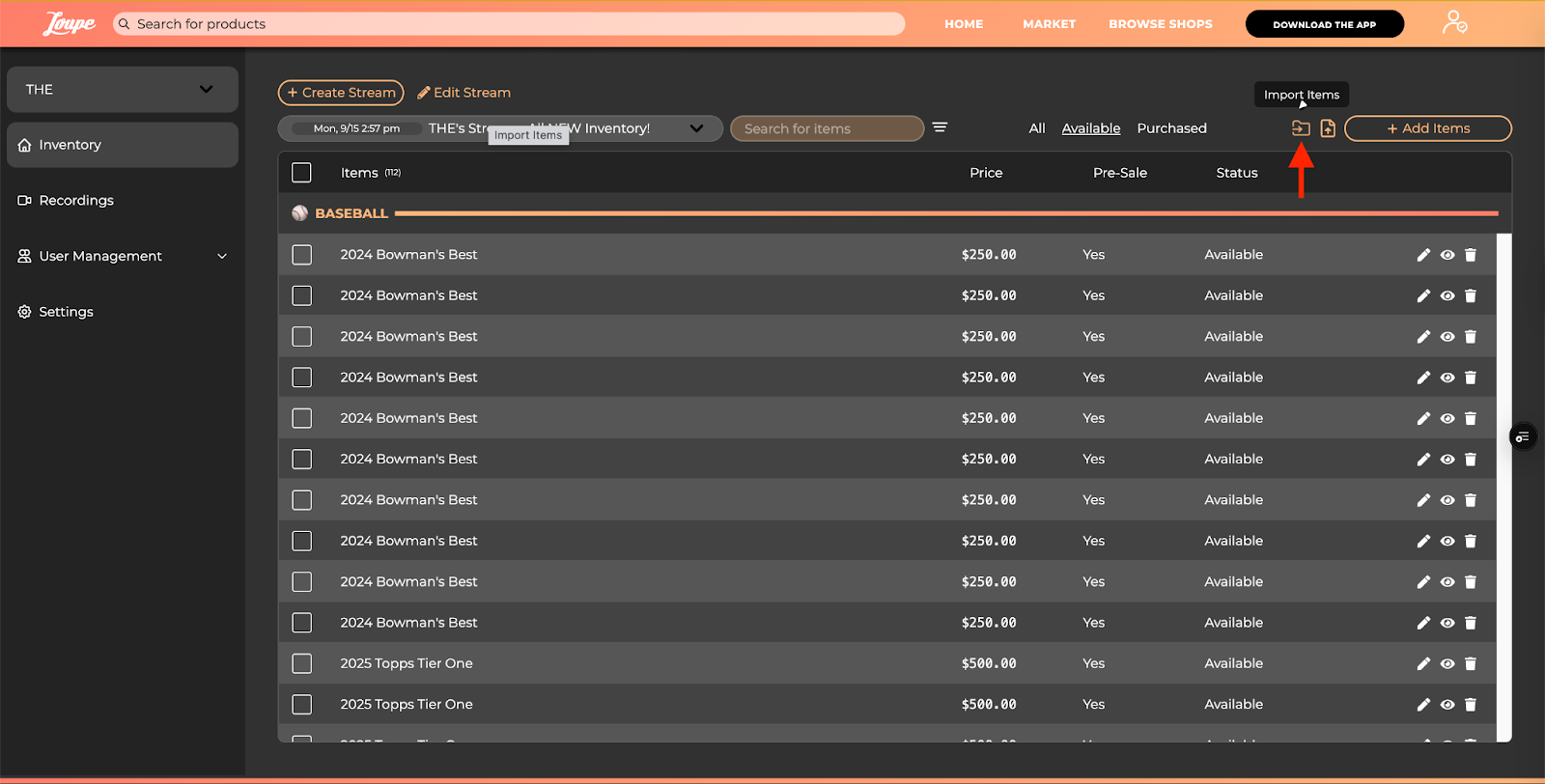Edit the first 2024 Bowman's Best item
1545x784 pixels.
click(1422, 255)
